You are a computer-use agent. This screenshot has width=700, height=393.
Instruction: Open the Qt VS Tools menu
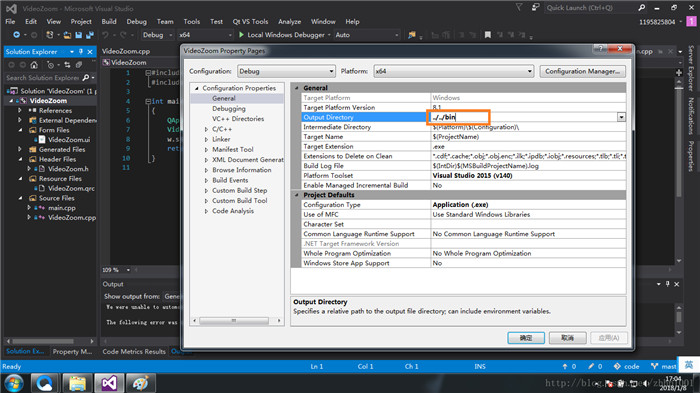[250, 21]
